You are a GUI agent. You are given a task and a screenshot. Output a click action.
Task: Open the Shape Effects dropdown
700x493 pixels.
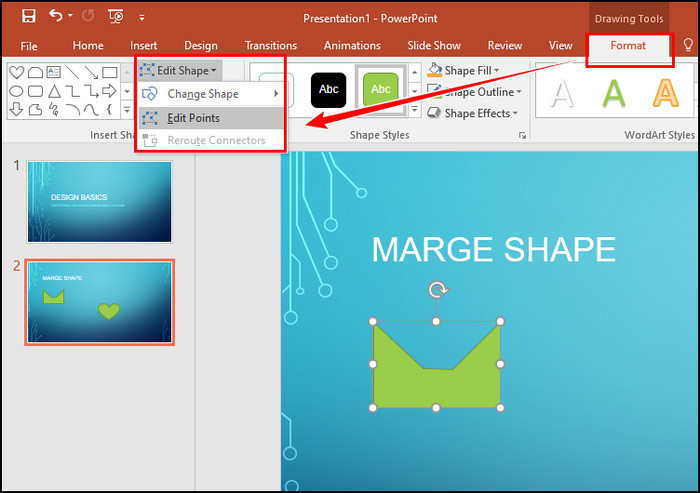[x=472, y=113]
